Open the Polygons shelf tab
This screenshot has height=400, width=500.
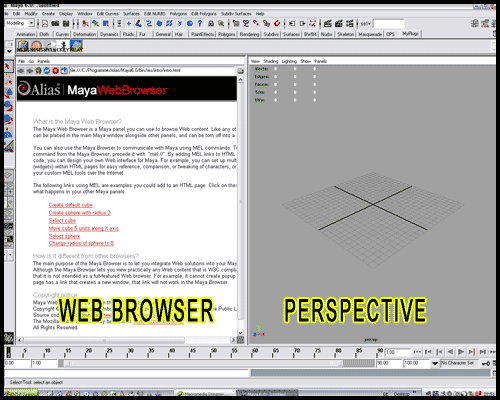click(227, 34)
